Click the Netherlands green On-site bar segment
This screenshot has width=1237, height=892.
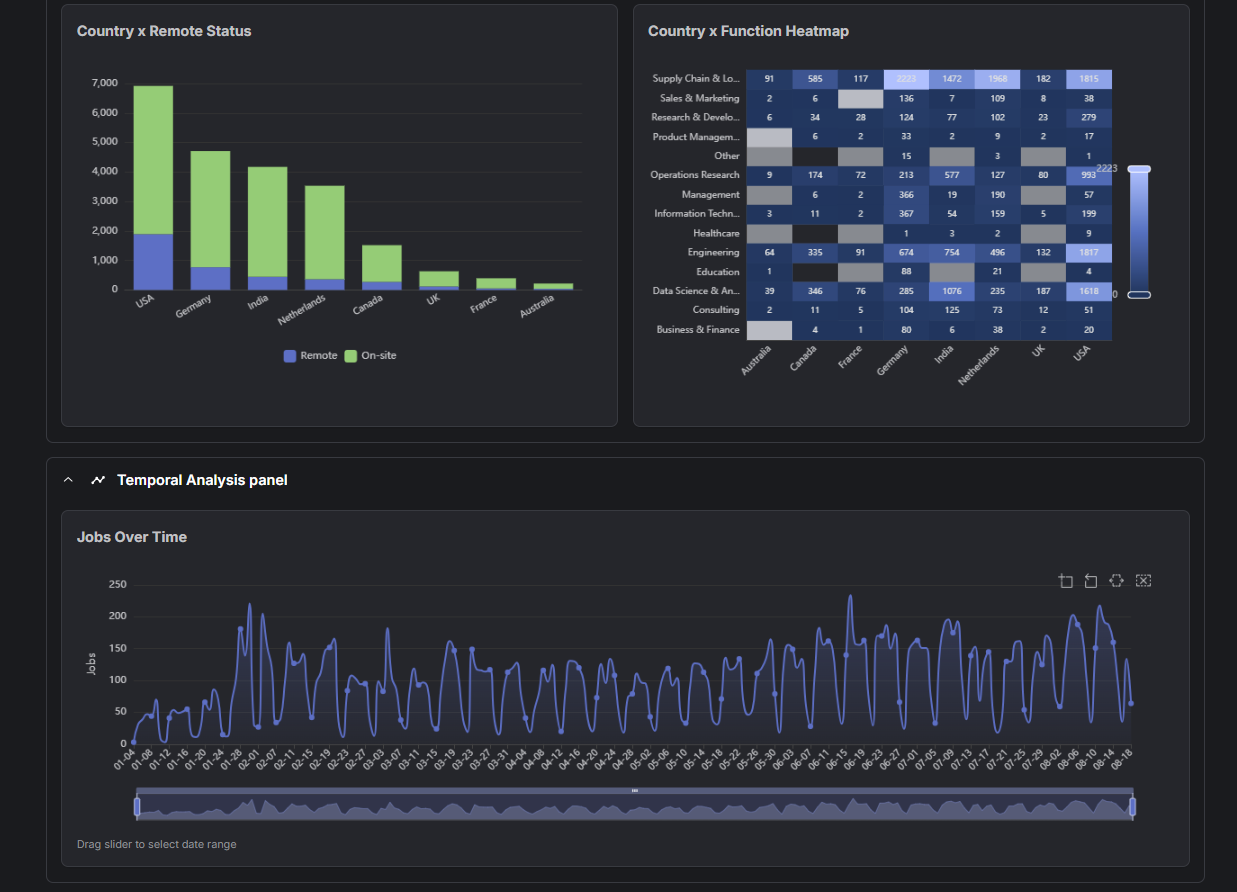324,232
